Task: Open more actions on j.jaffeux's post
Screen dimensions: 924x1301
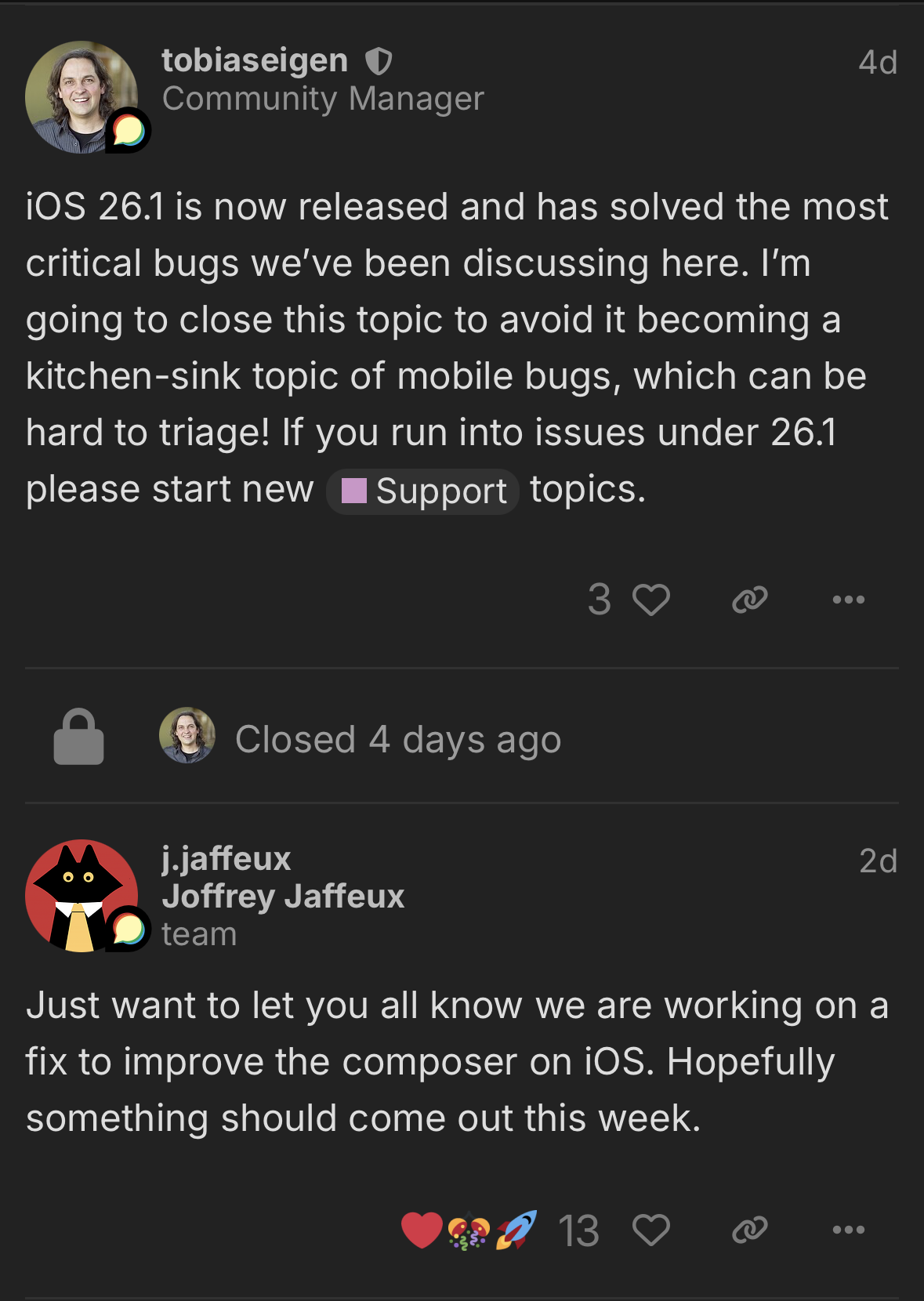Action: 848,1230
